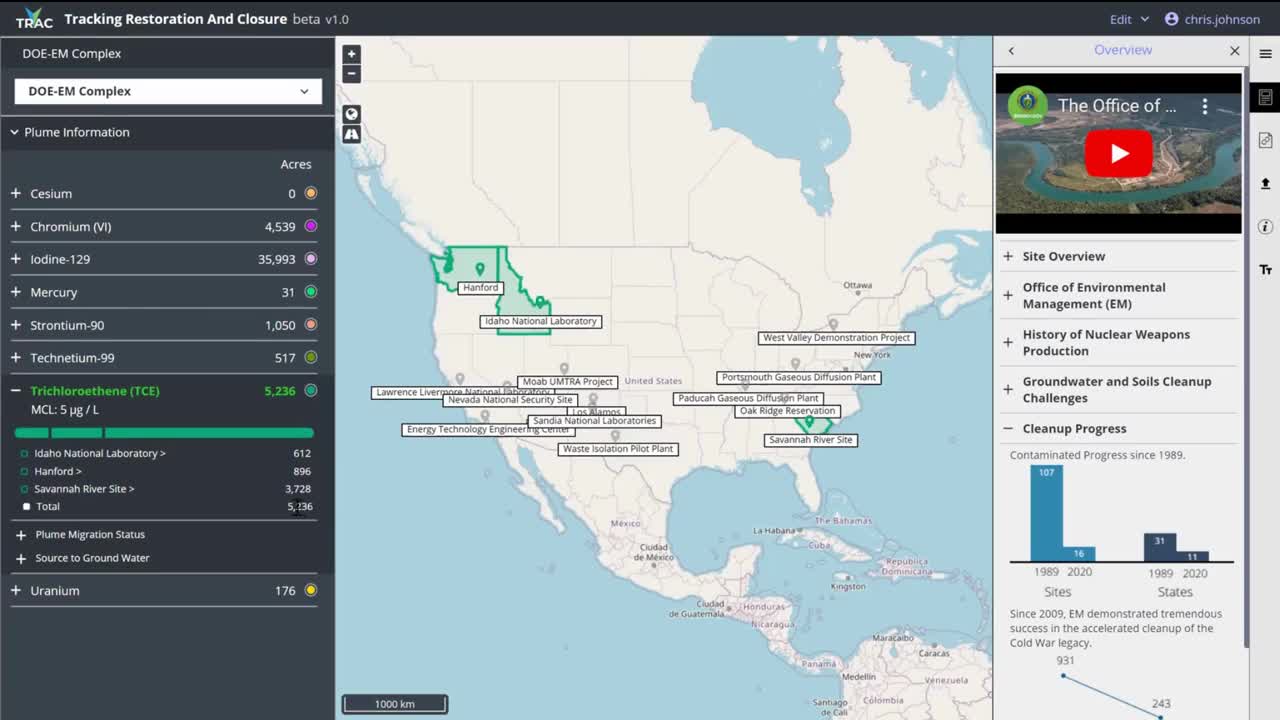This screenshot has width=1280, height=720.
Task: Click the Iodine-129 color dot
Action: point(311,259)
